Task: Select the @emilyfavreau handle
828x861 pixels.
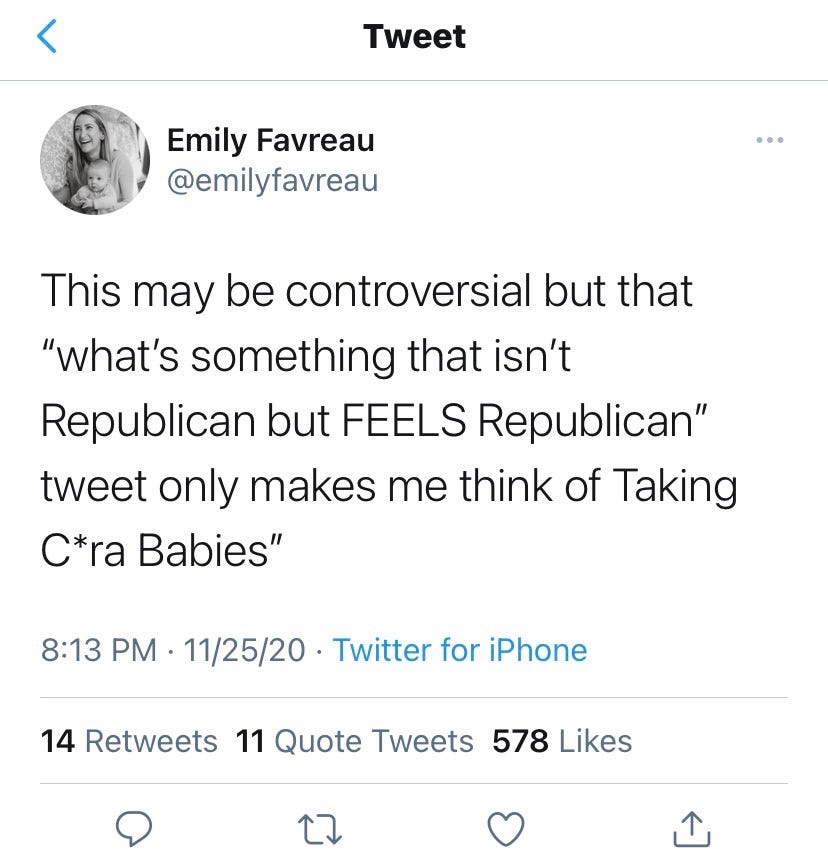Action: pos(272,181)
